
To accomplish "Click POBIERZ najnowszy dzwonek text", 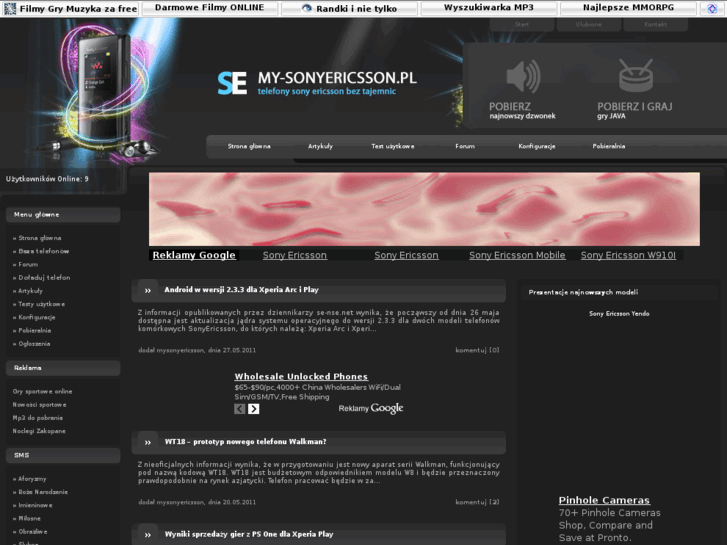I will [522, 110].
